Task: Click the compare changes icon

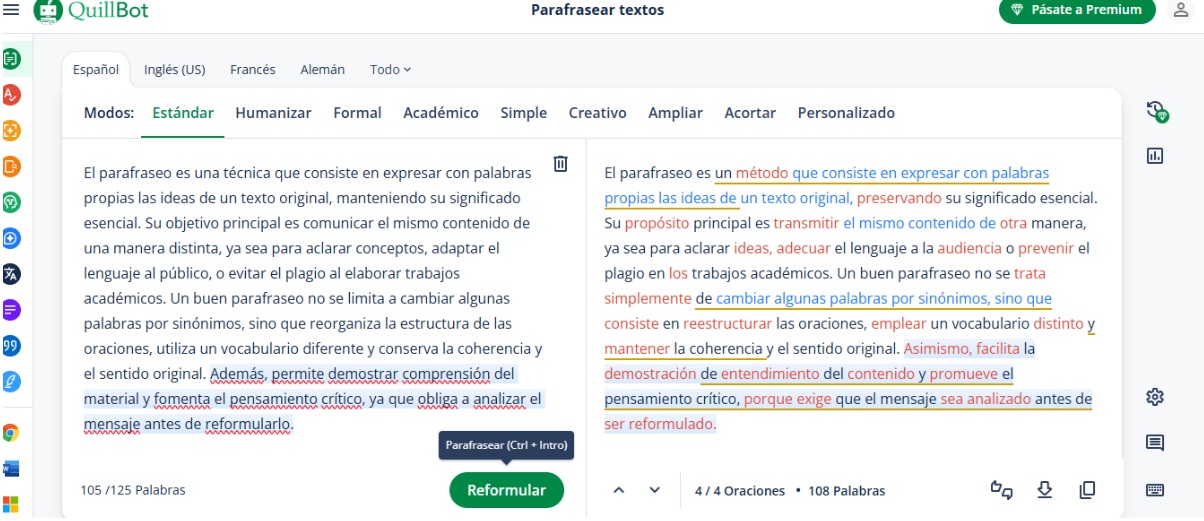Action: (1001, 489)
